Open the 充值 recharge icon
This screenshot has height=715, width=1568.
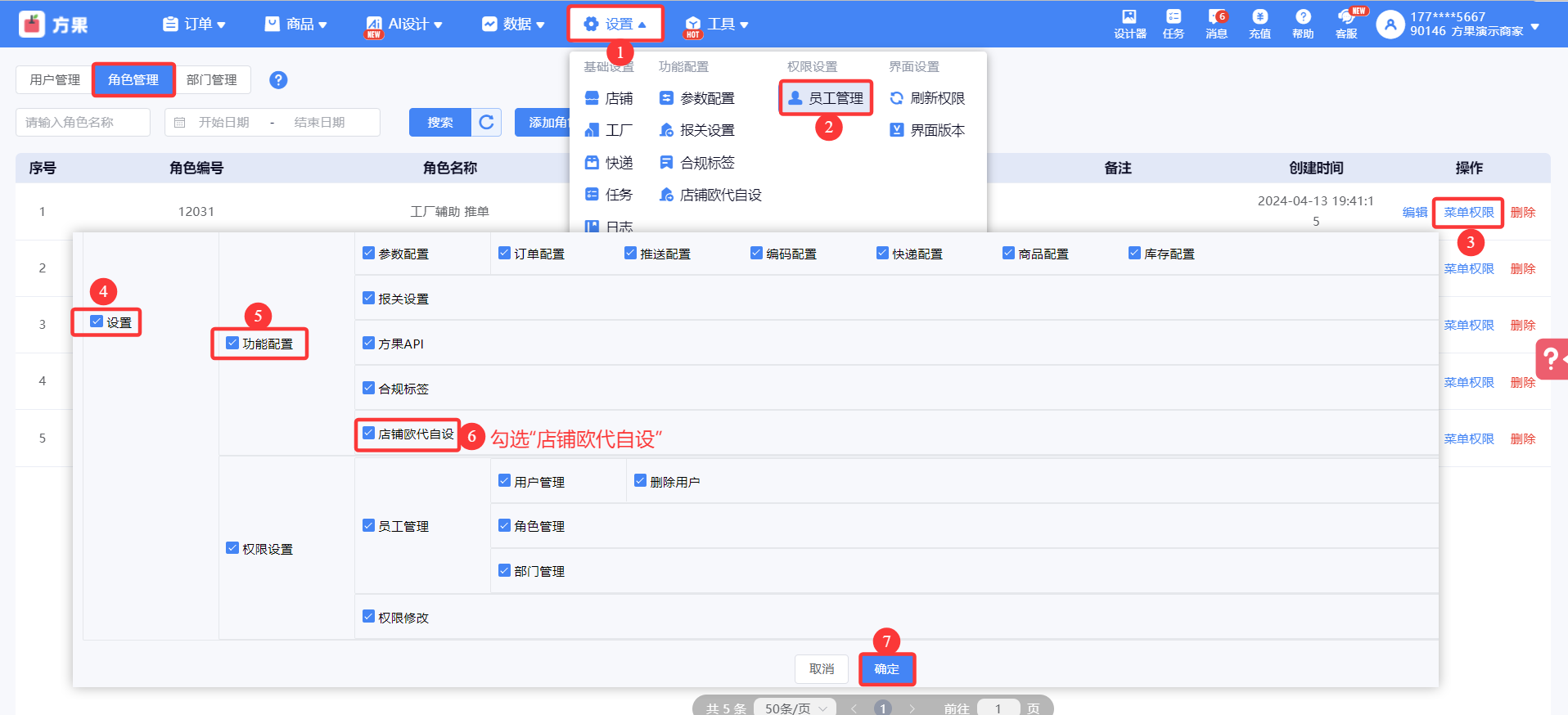pos(1259,23)
